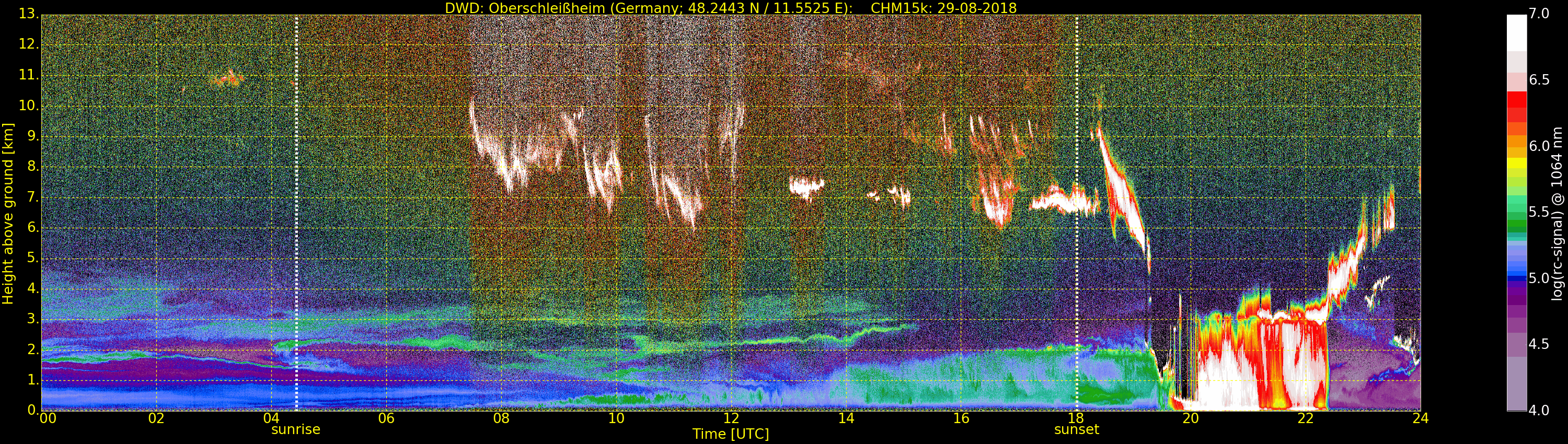Click the 'sunrise' label below the axis
Viewport: 1568px width, 444px height.
pyautogui.click(x=296, y=429)
